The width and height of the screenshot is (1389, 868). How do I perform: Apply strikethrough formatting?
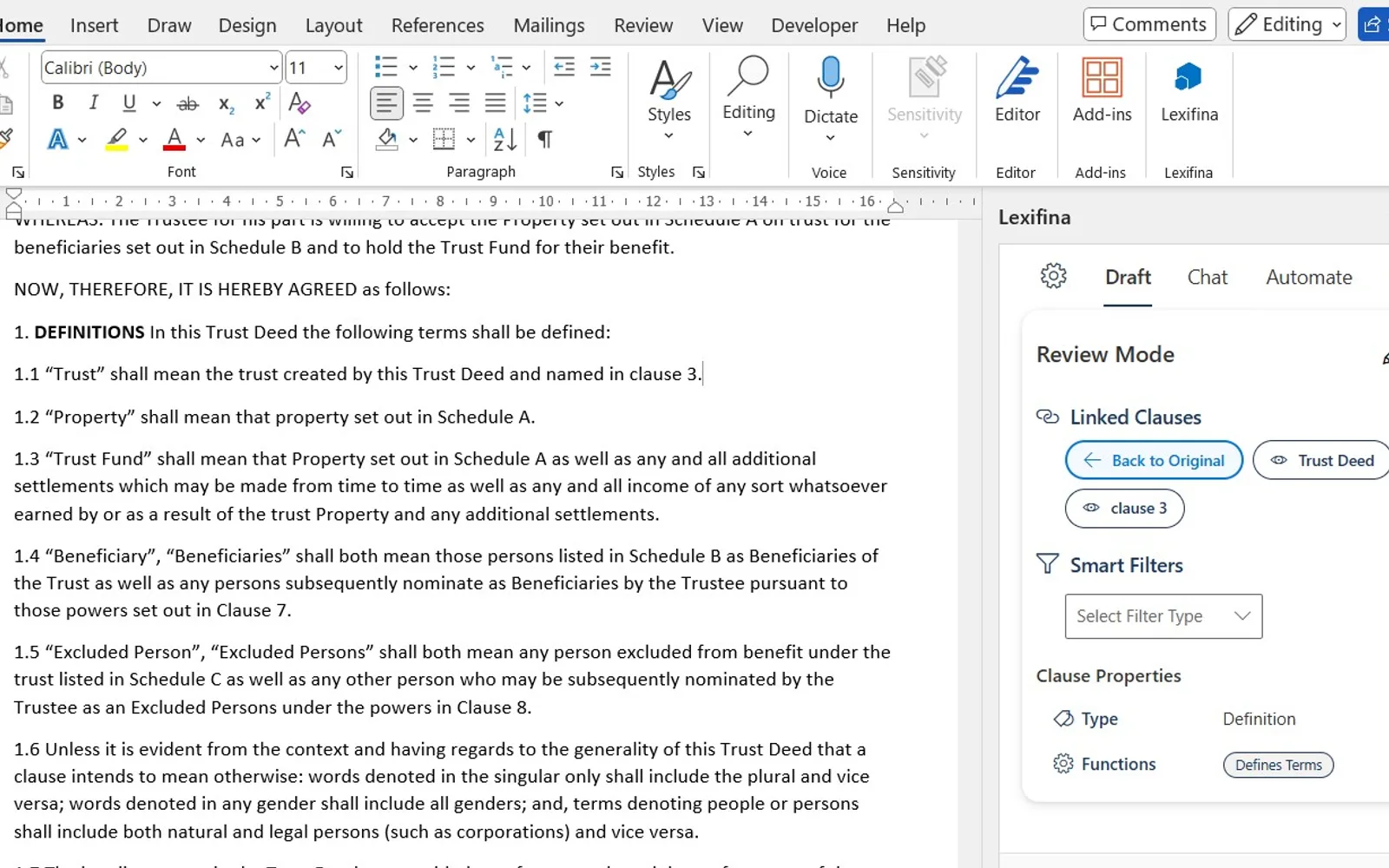click(x=188, y=104)
